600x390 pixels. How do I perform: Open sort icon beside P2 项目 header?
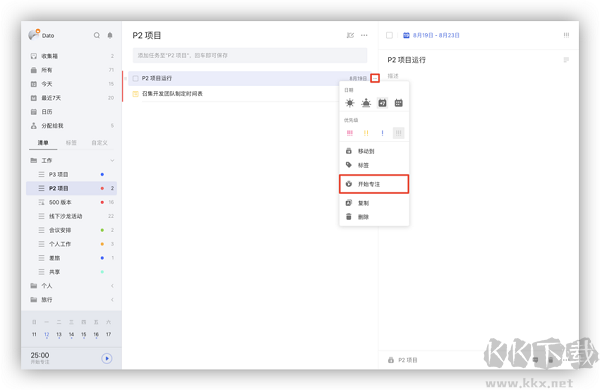coord(350,35)
